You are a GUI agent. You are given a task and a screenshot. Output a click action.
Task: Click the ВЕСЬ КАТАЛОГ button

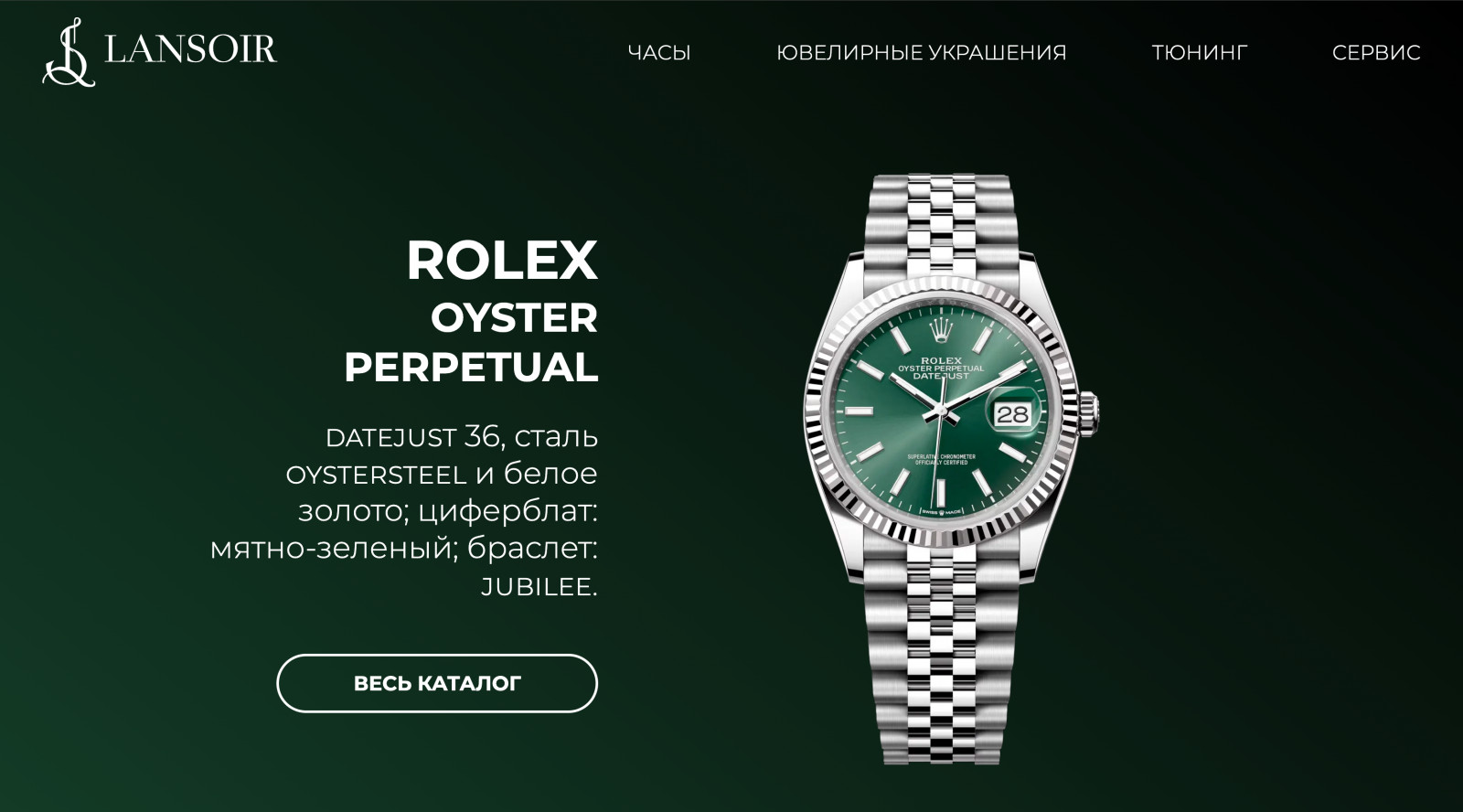tap(437, 683)
